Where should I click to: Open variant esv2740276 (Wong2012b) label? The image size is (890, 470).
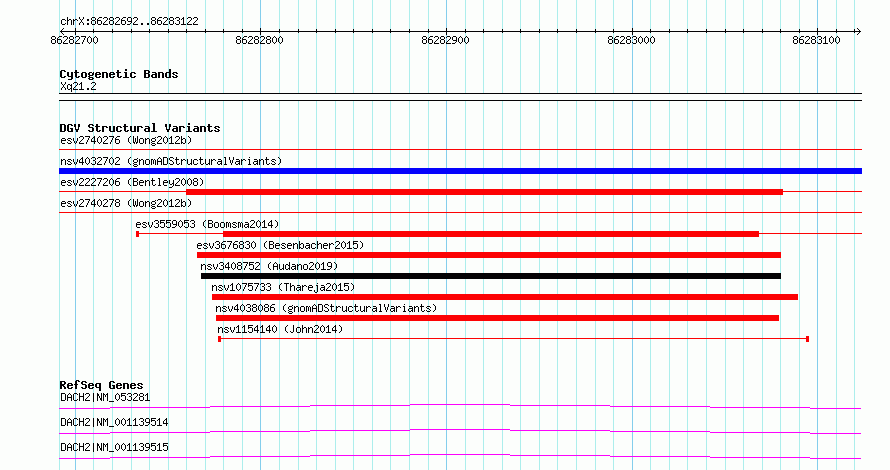coord(126,140)
